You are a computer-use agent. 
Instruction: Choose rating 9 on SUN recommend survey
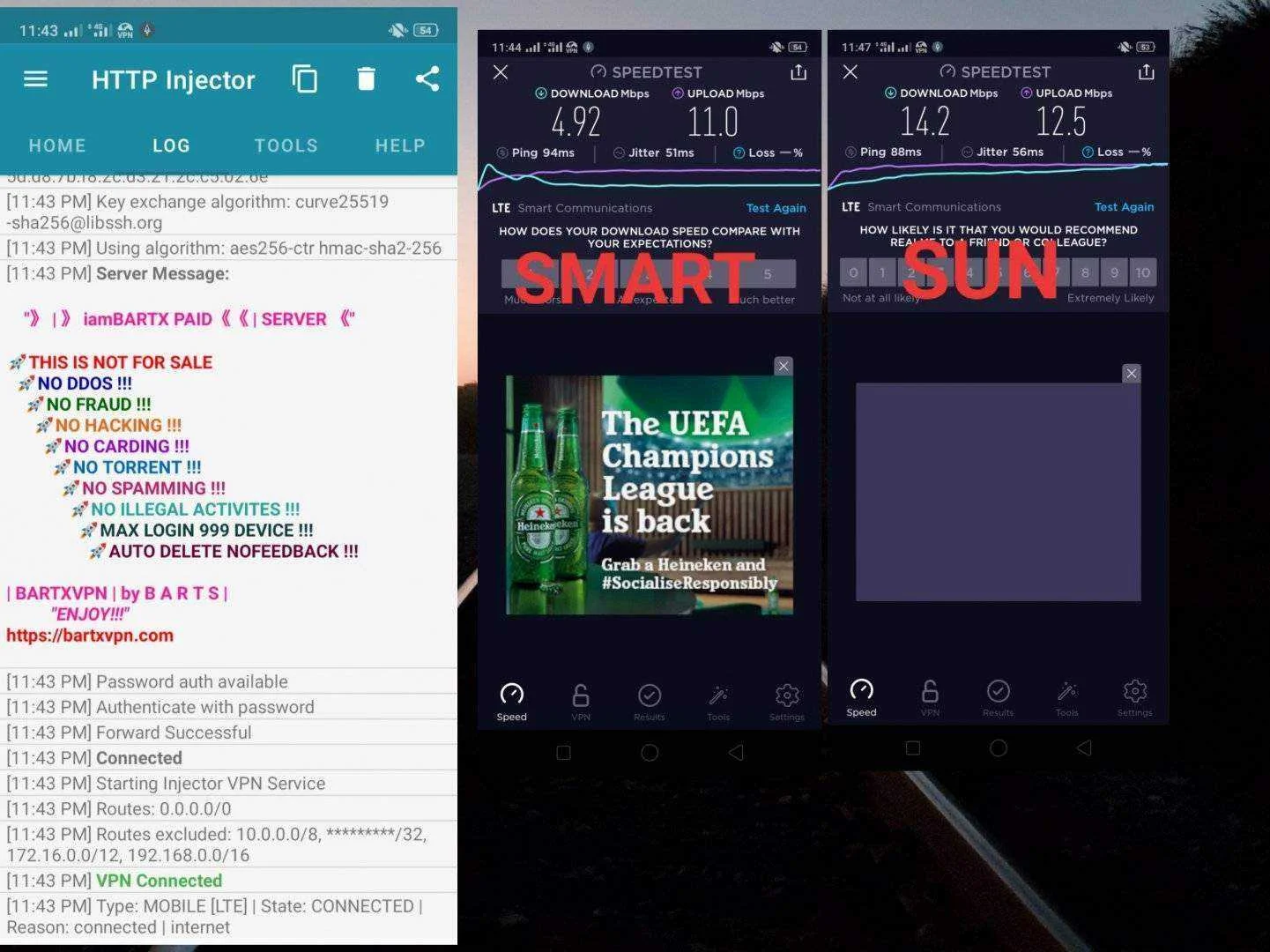coord(1114,272)
